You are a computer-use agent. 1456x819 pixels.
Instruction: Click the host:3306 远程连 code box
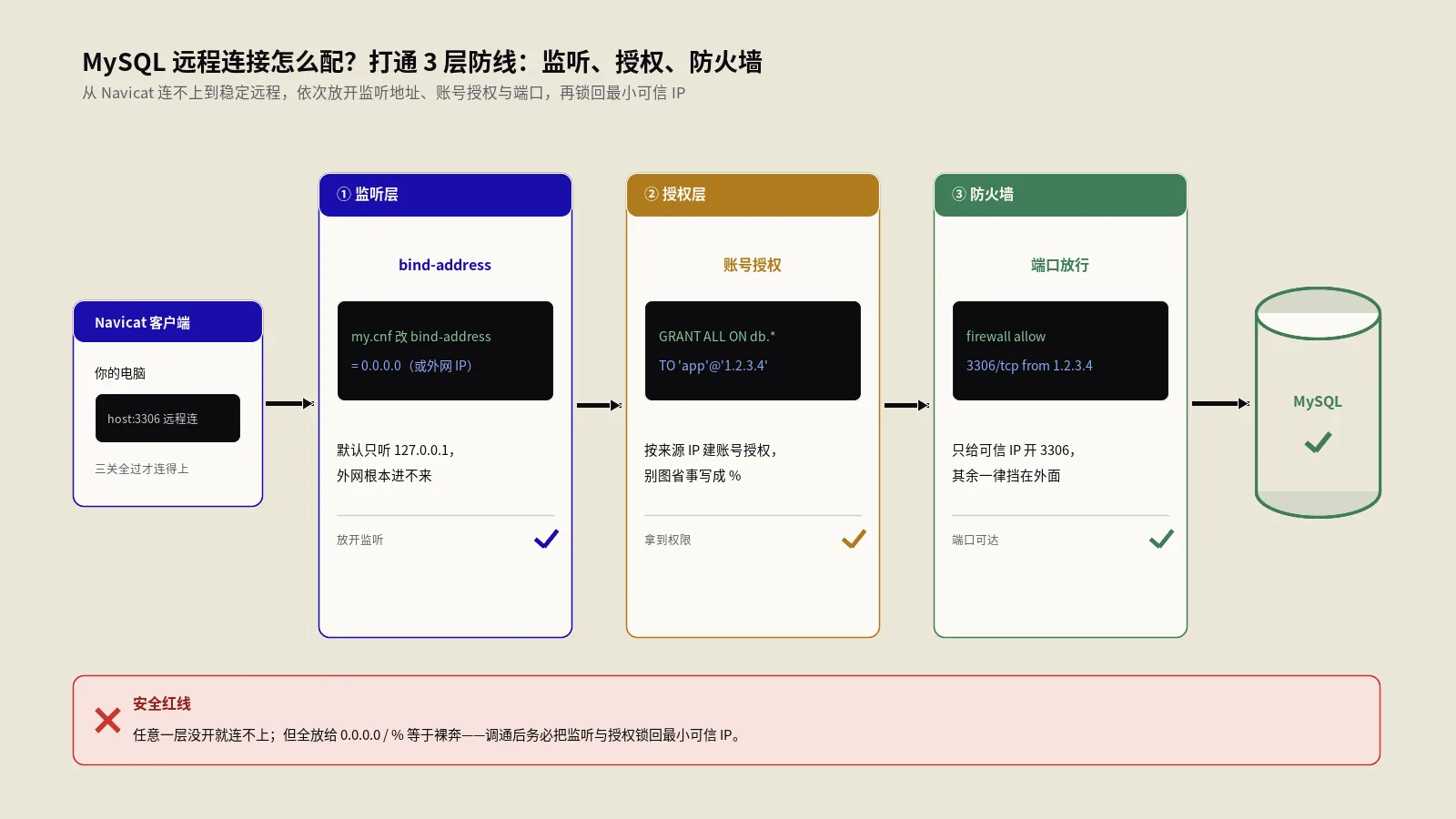coord(167,419)
